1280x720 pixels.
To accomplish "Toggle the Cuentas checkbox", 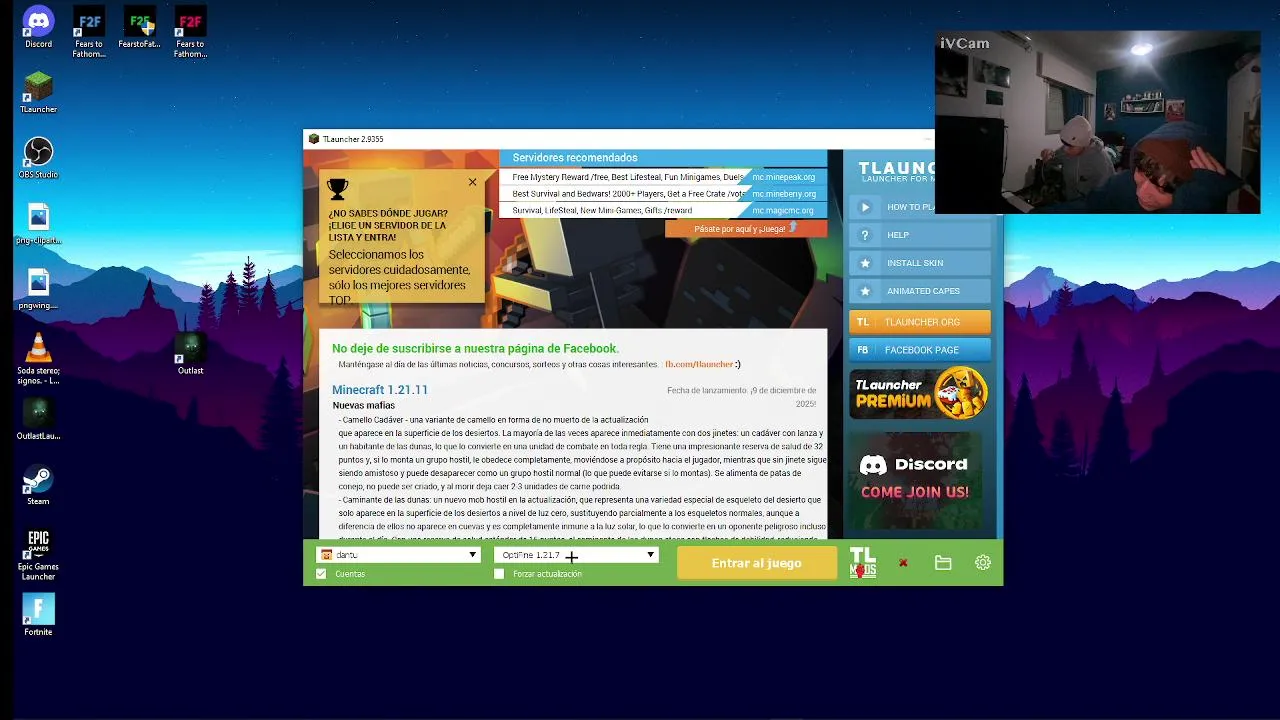I will point(321,574).
